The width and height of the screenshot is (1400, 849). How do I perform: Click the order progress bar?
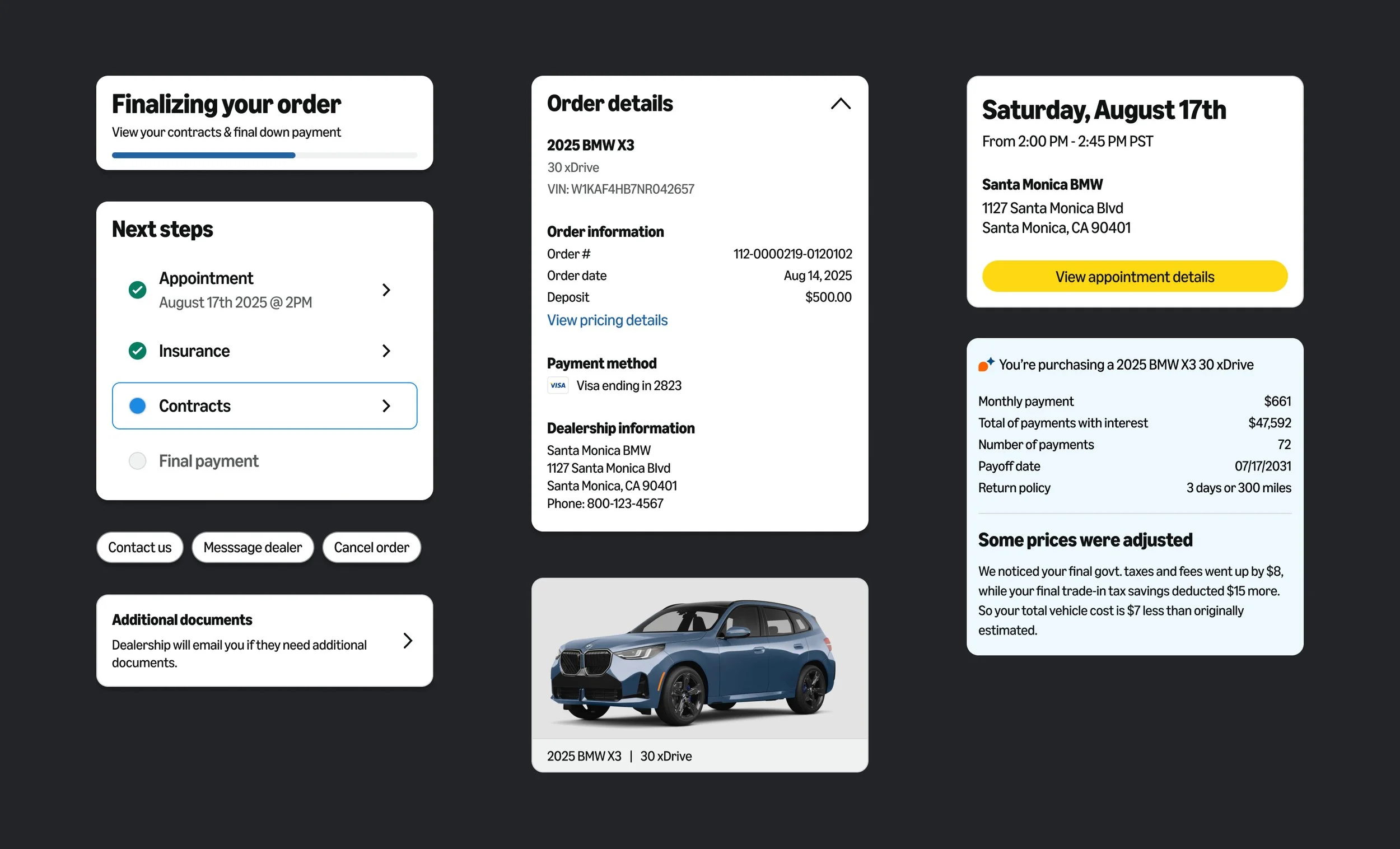coord(264,155)
